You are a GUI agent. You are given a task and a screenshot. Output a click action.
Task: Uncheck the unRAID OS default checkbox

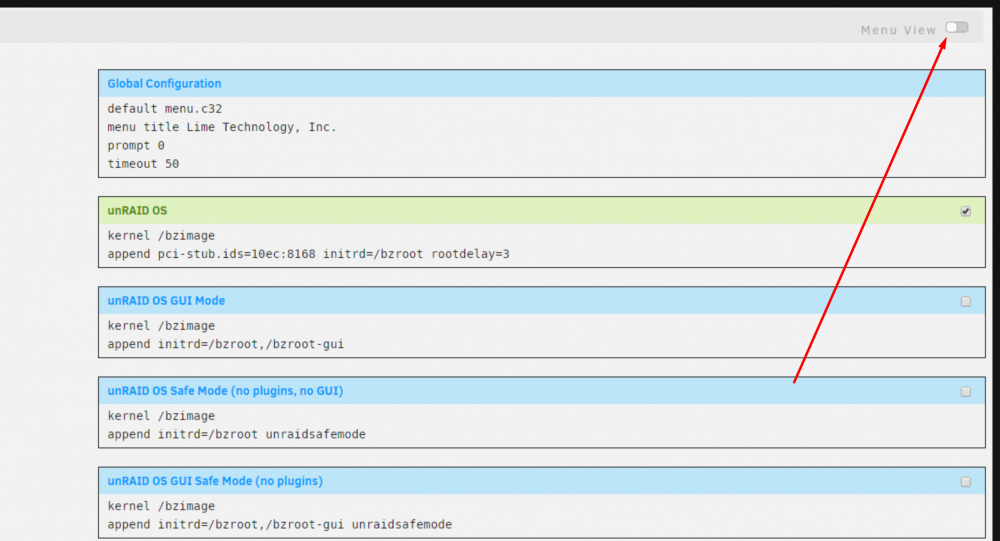[966, 211]
